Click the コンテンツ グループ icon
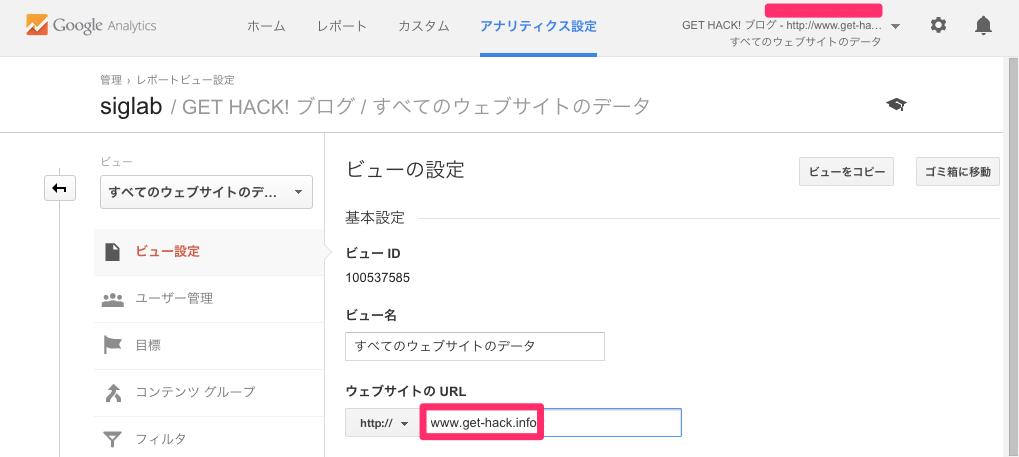This screenshot has height=457, width=1019. 113,392
